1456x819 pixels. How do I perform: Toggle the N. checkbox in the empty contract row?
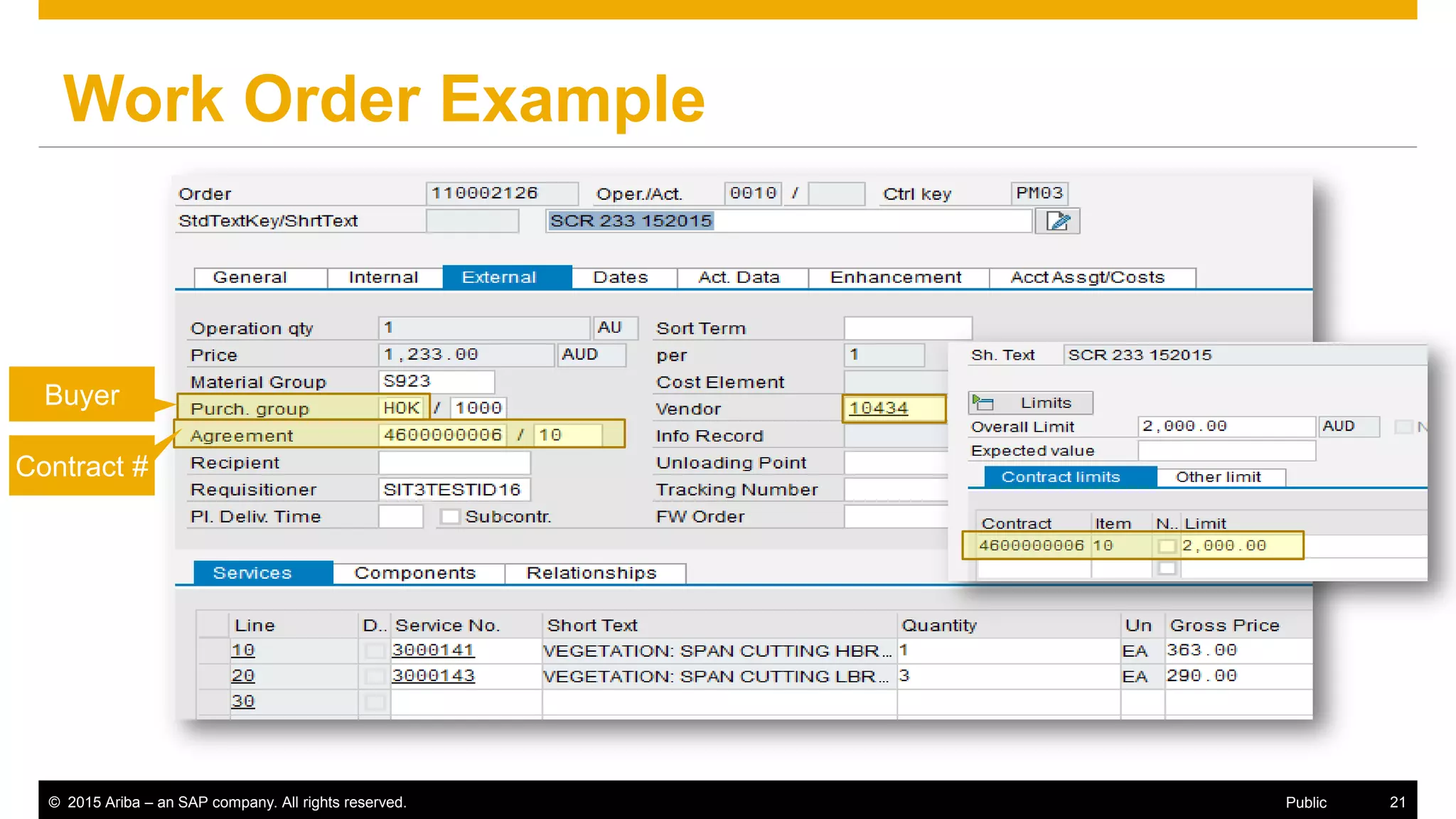click(1167, 568)
